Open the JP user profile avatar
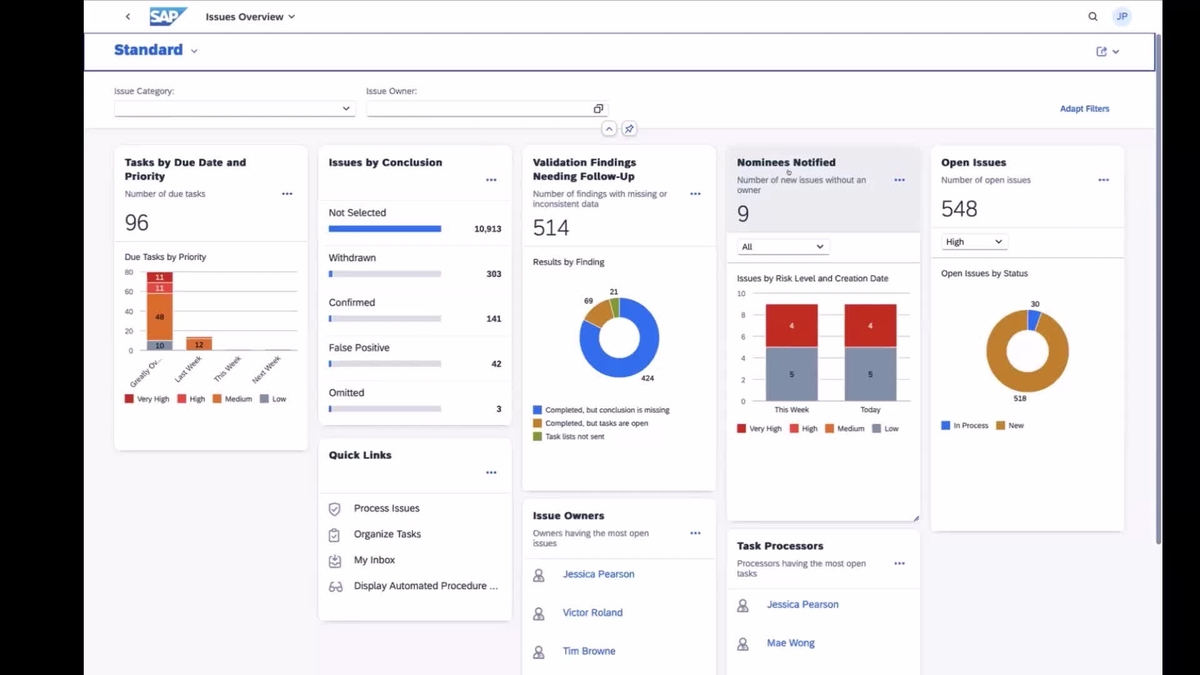Screen dimensions: 1200x675 1123,17
